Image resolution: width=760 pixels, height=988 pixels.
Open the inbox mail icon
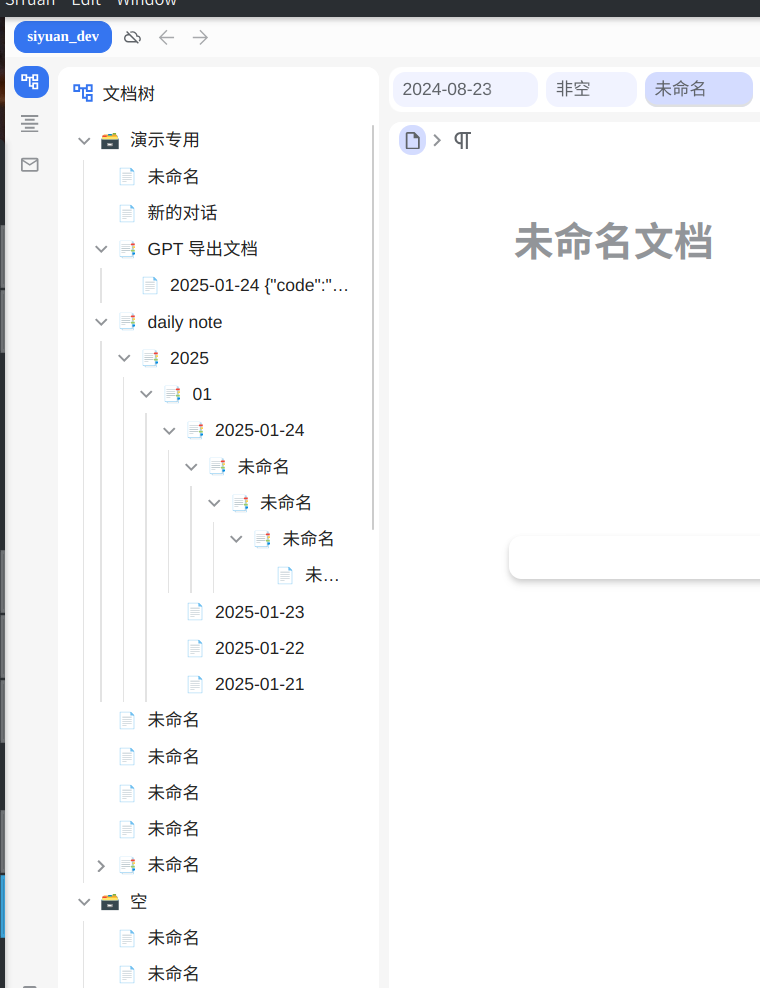coord(30,165)
